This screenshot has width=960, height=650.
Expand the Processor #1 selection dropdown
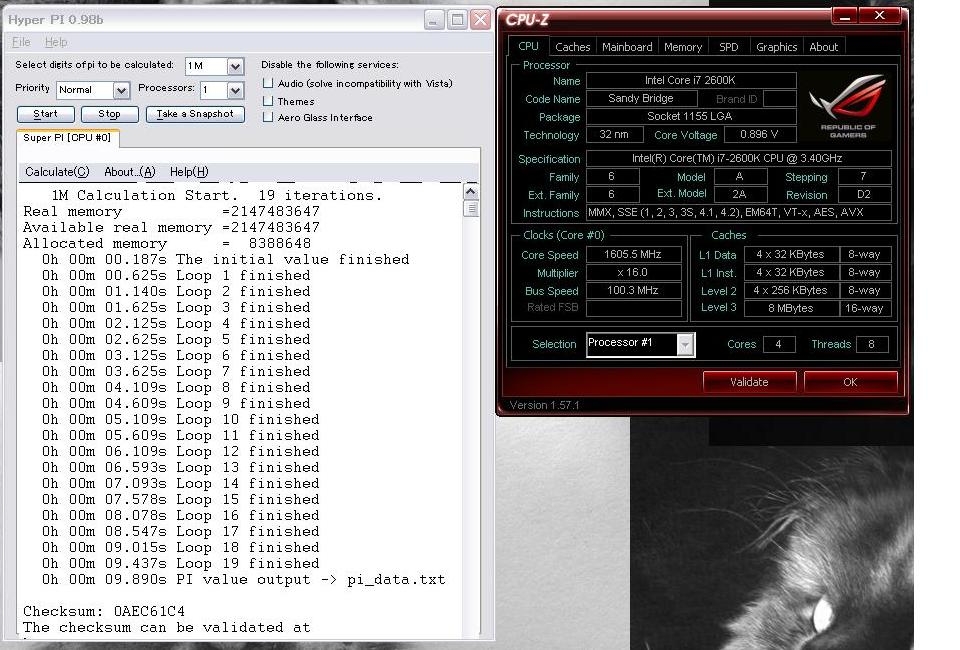tap(685, 344)
